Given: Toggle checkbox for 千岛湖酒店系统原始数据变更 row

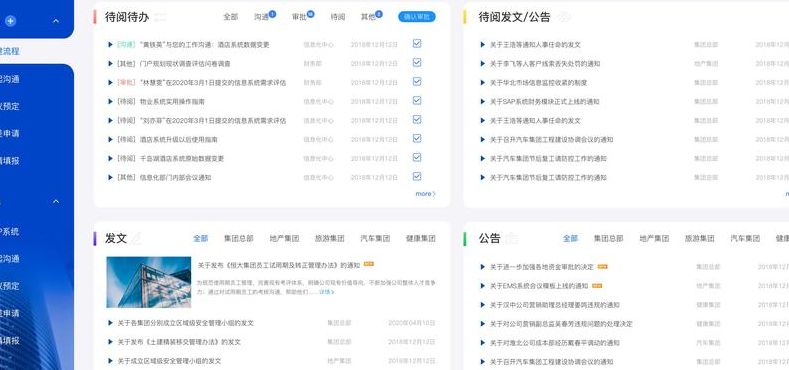Looking at the screenshot, I should (x=417, y=158).
